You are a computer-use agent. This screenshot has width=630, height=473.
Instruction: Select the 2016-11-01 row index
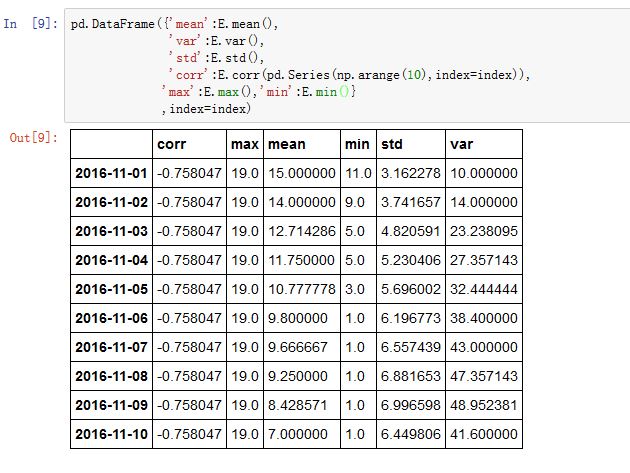[111, 174]
